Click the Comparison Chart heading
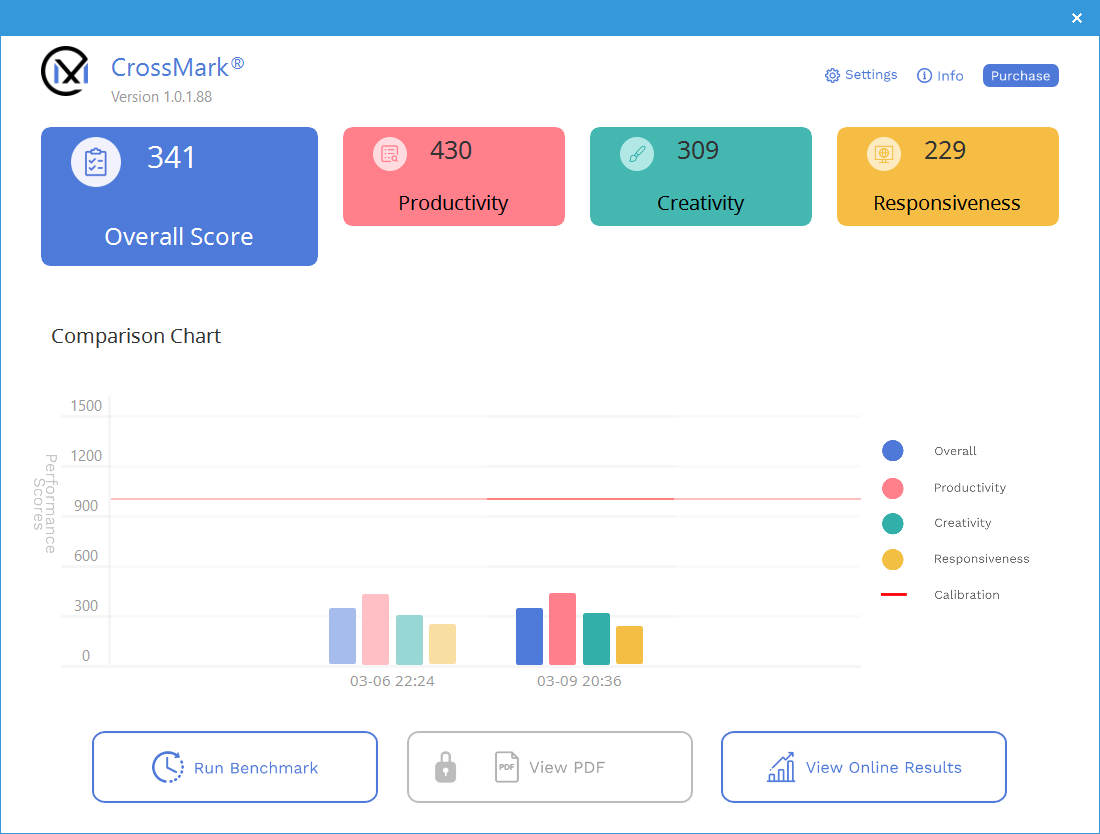Screen dimensions: 1100x834 point(136,336)
